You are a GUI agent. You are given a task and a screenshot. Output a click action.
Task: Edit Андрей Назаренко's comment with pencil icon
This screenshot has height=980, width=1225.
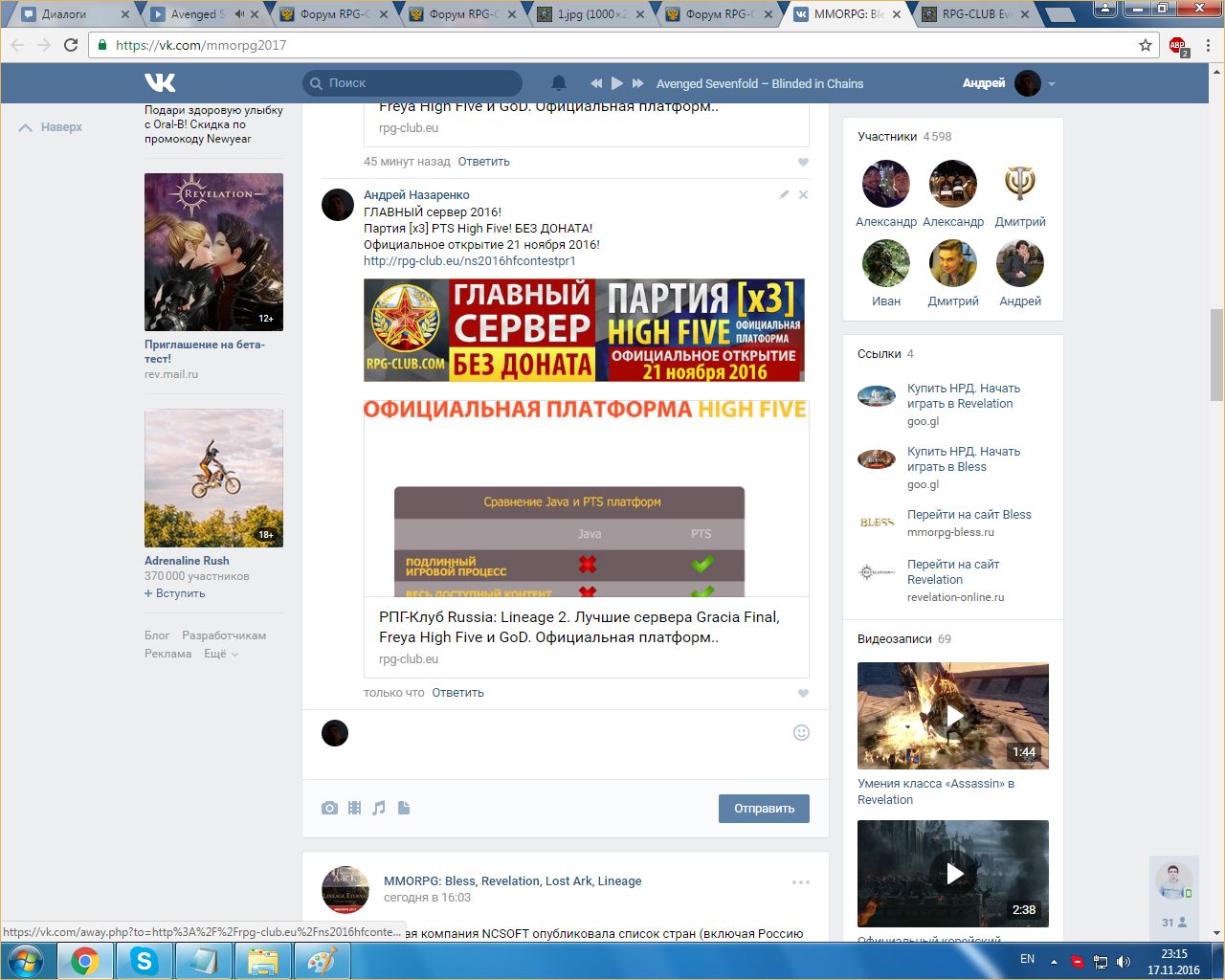coord(784,194)
